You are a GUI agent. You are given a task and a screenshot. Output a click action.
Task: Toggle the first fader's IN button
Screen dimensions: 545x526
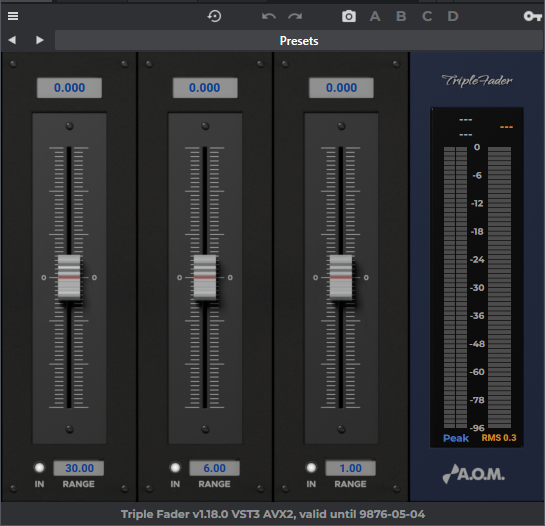pyautogui.click(x=39, y=468)
